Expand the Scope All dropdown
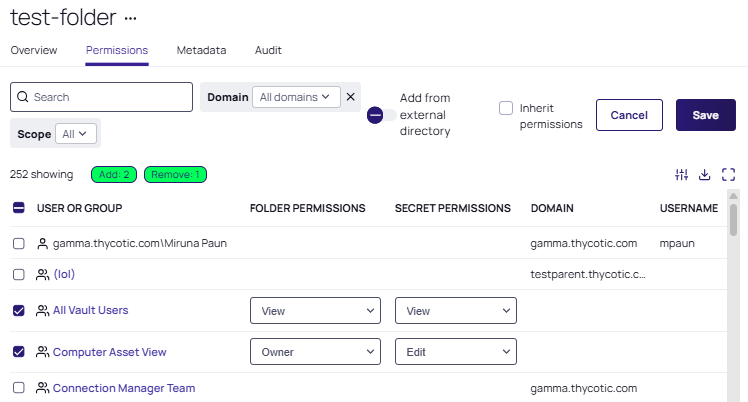The image size is (748, 402). coord(76,133)
